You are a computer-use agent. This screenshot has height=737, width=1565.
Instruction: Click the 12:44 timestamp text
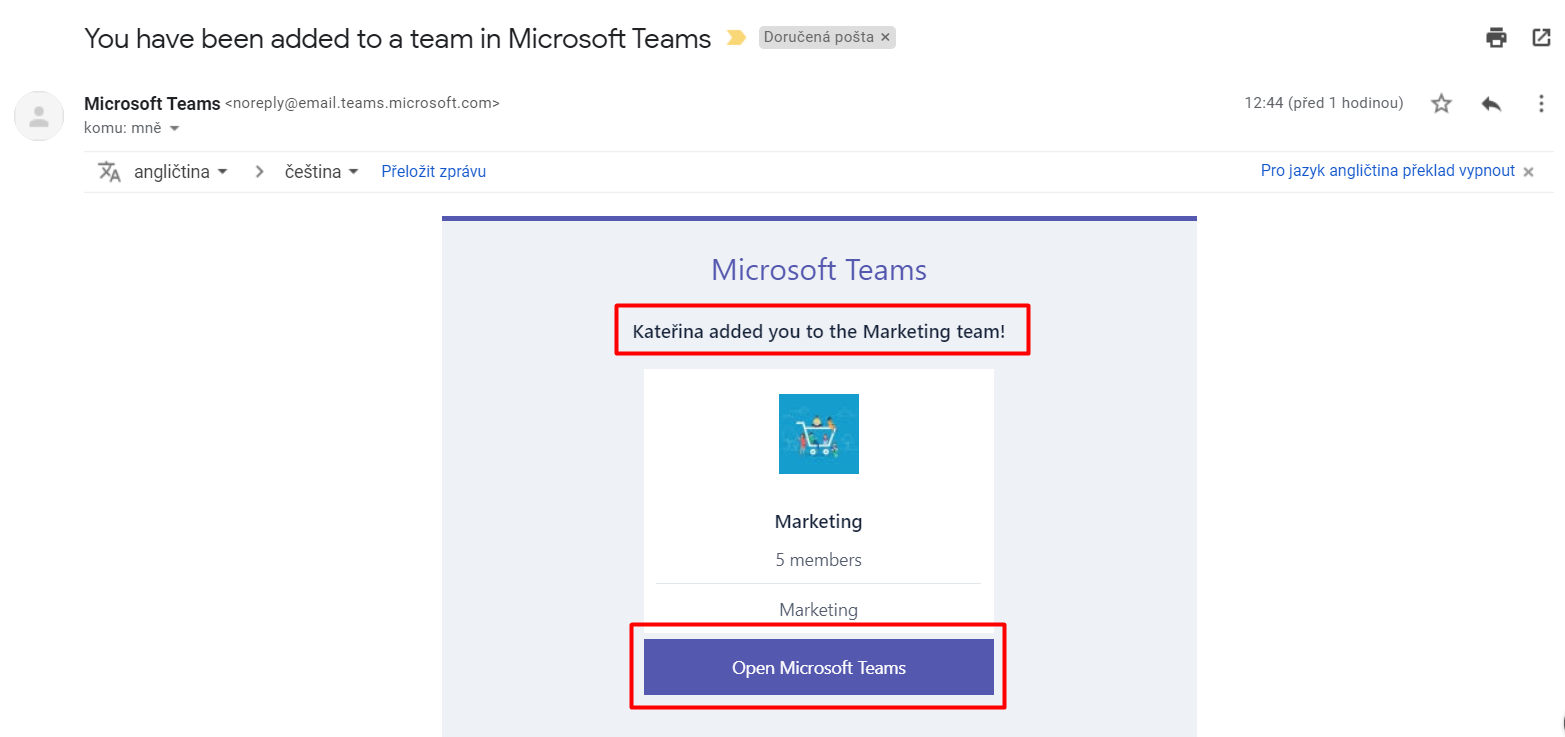pos(1324,103)
